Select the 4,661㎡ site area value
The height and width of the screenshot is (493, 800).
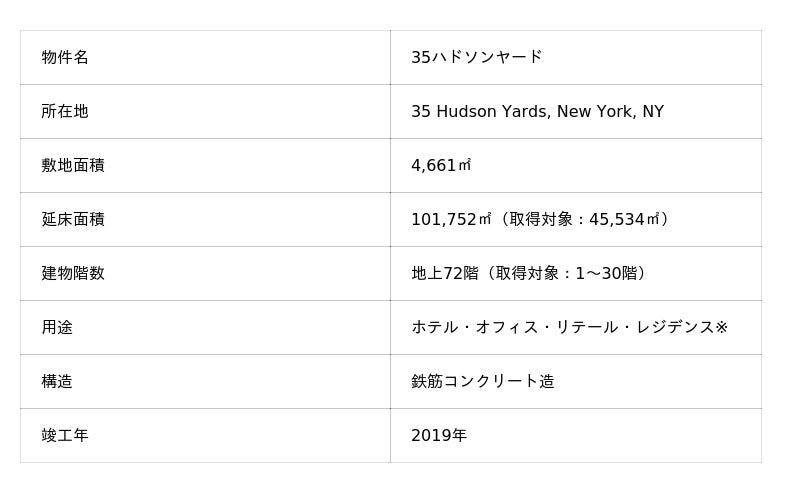pos(441,165)
